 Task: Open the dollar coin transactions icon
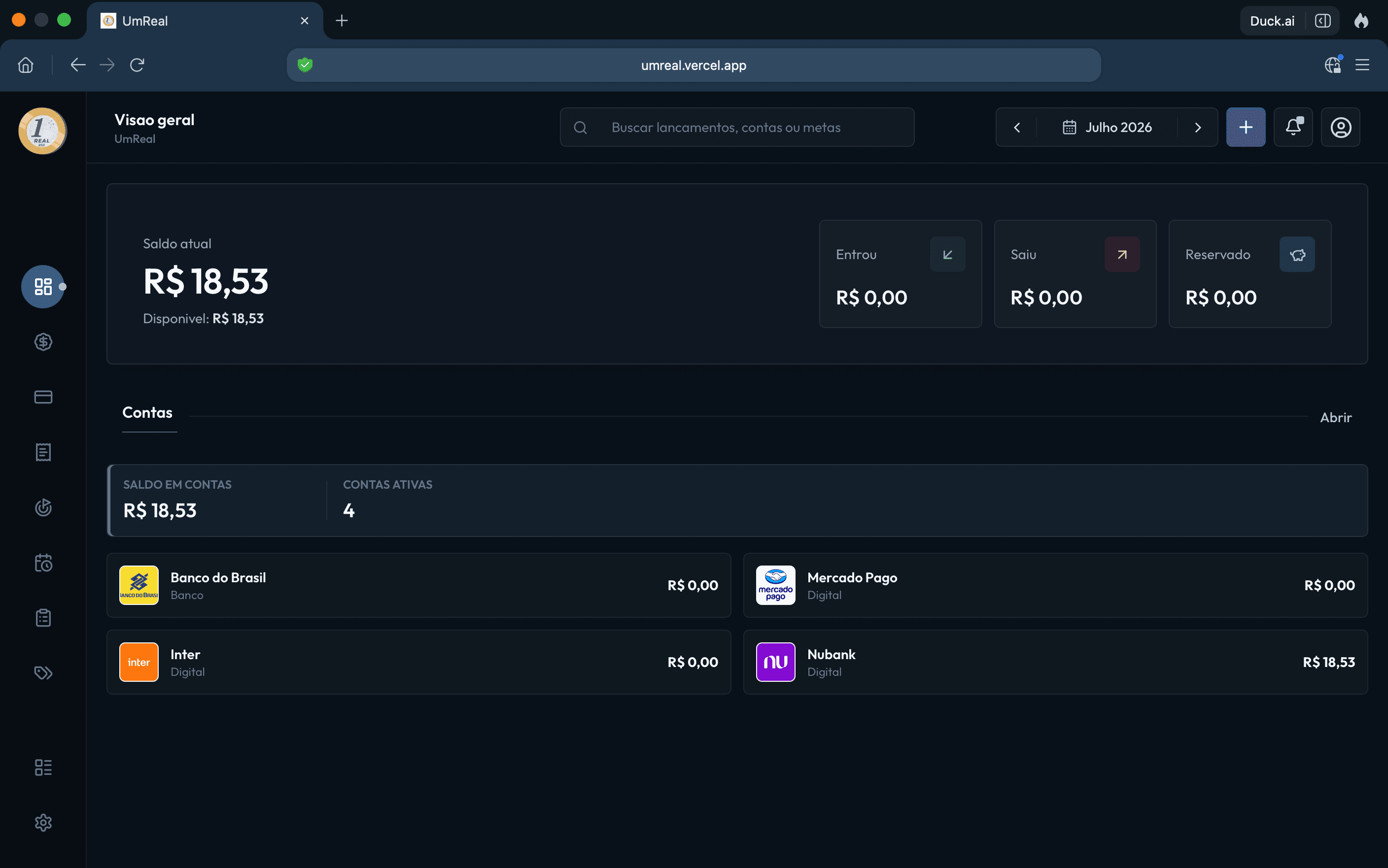tap(43, 341)
